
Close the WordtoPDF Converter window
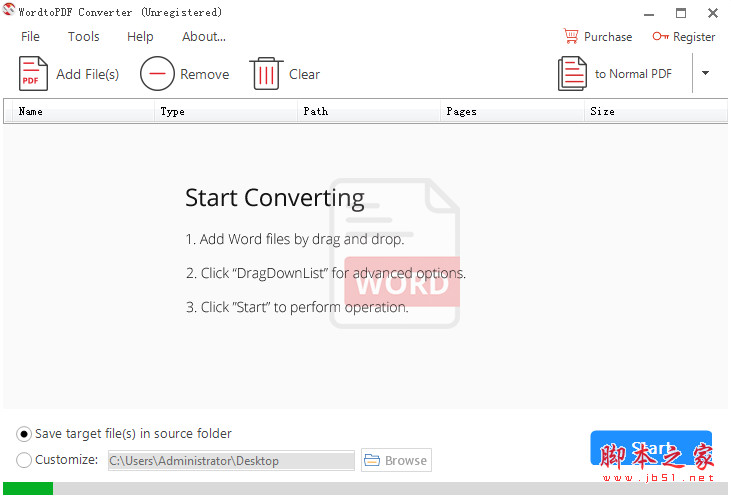pyautogui.click(x=713, y=13)
